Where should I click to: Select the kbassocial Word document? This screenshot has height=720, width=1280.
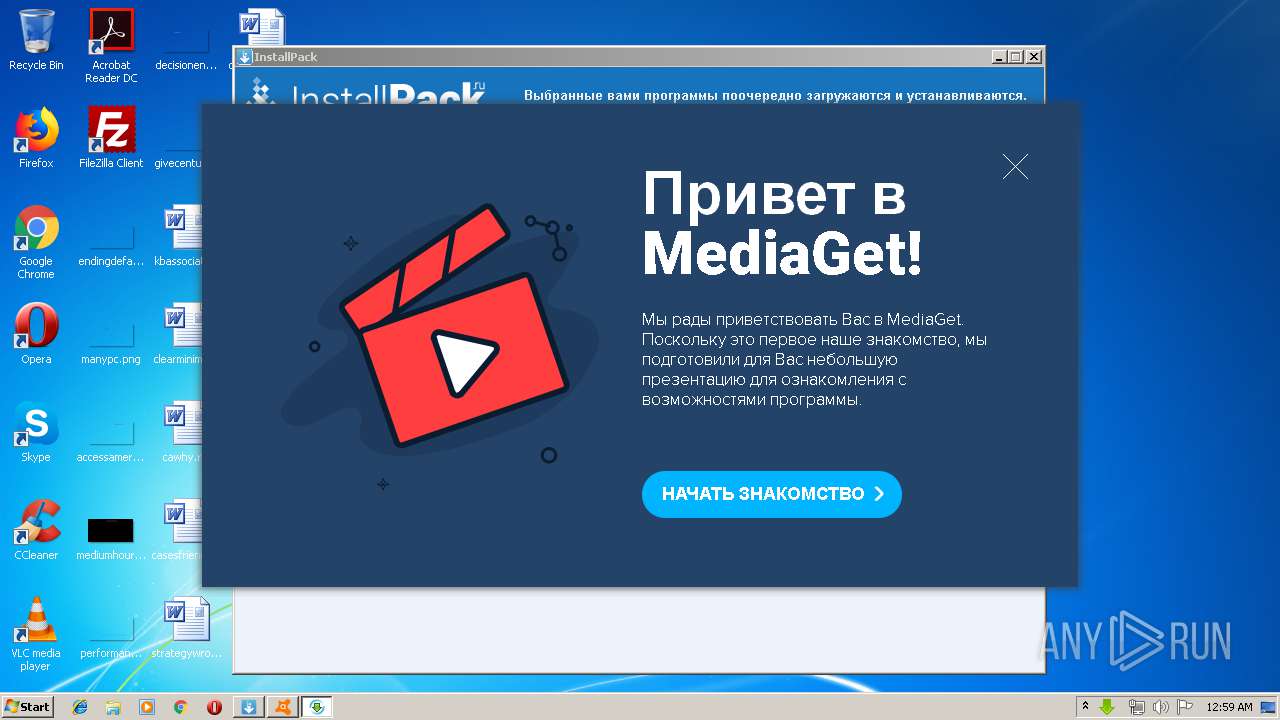[179, 236]
